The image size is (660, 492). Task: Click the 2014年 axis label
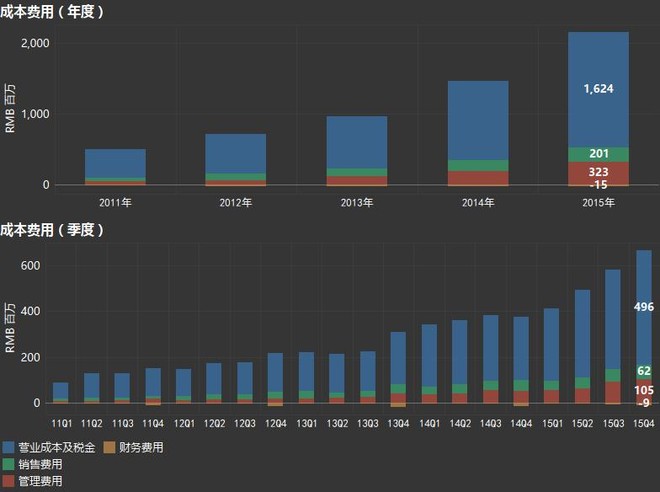coord(478,203)
